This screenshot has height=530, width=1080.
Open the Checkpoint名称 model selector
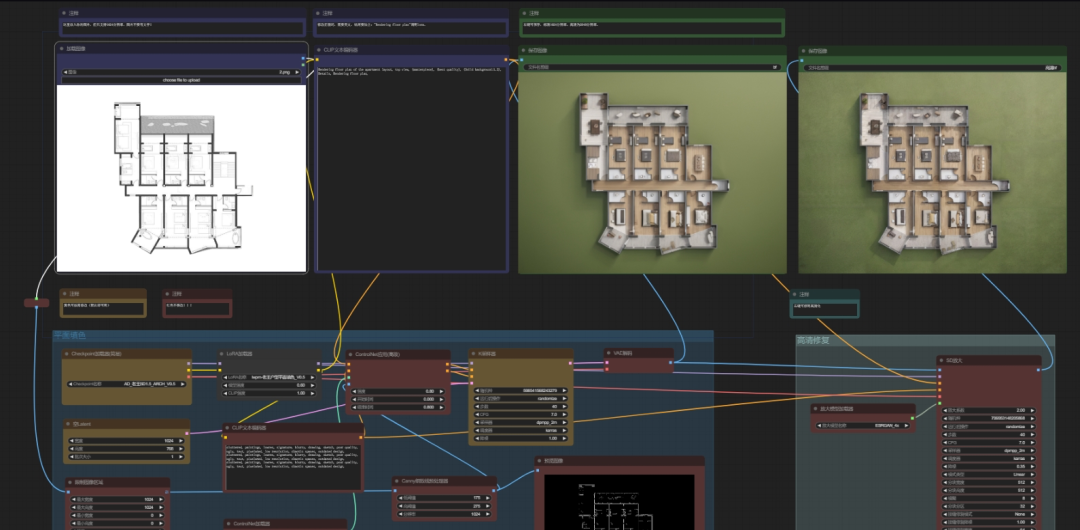tap(127, 384)
